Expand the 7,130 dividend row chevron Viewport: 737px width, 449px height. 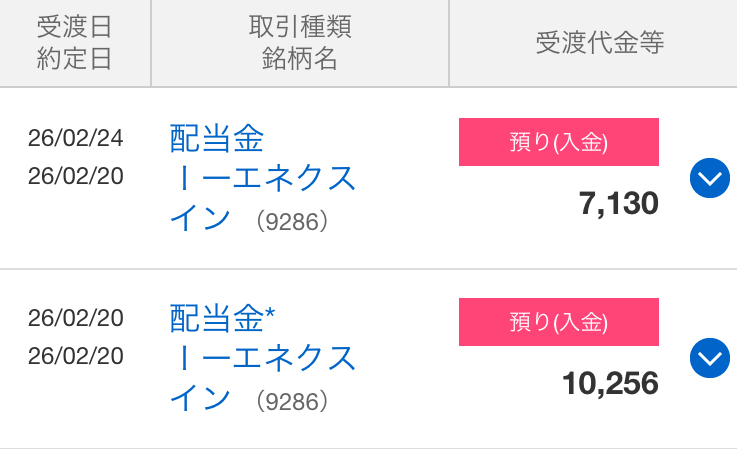point(710,179)
